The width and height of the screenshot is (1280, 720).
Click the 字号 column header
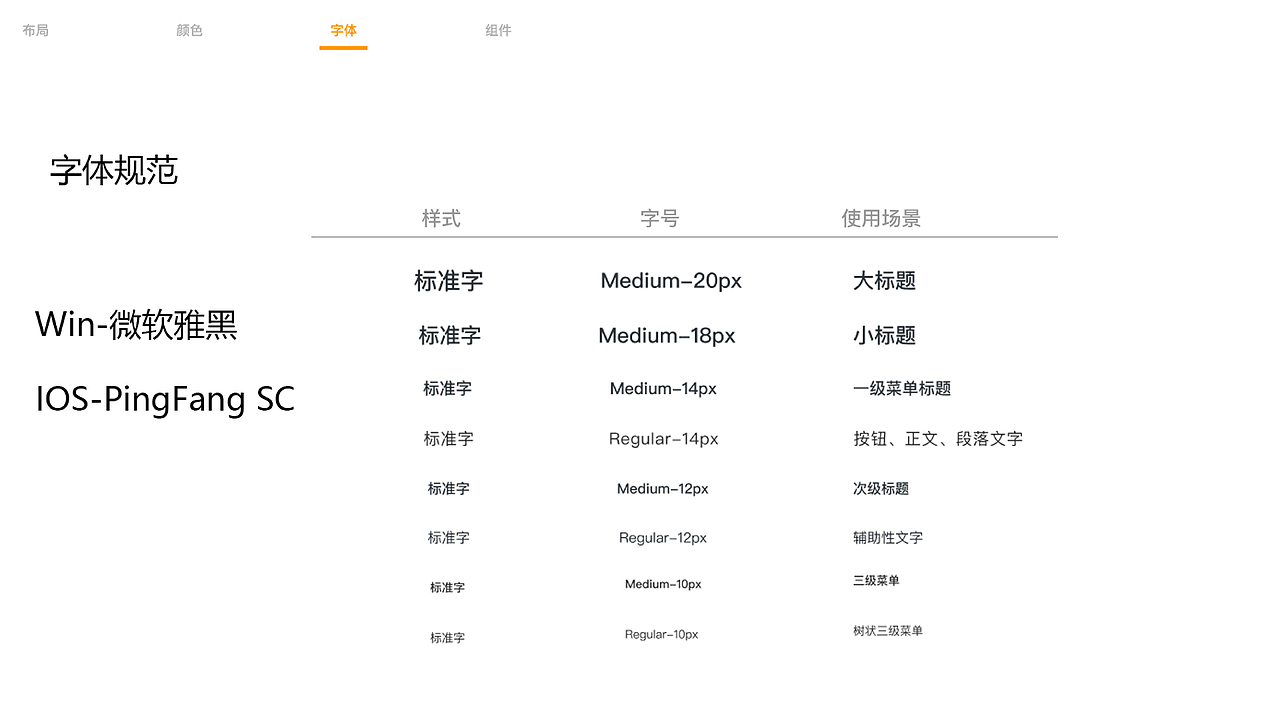click(660, 218)
